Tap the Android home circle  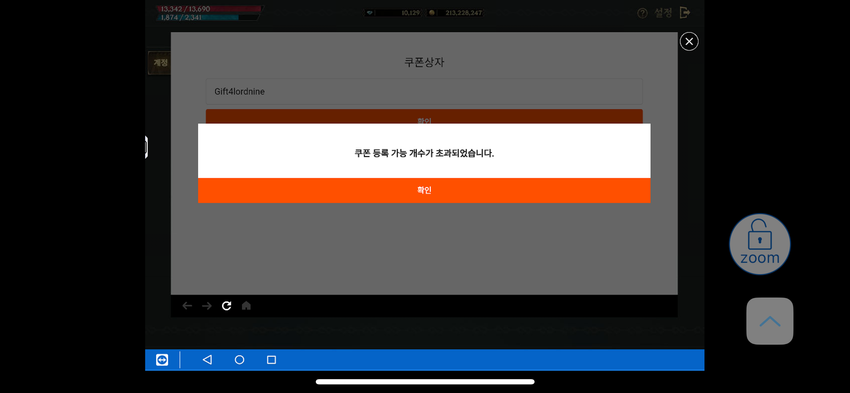pyautogui.click(x=239, y=360)
